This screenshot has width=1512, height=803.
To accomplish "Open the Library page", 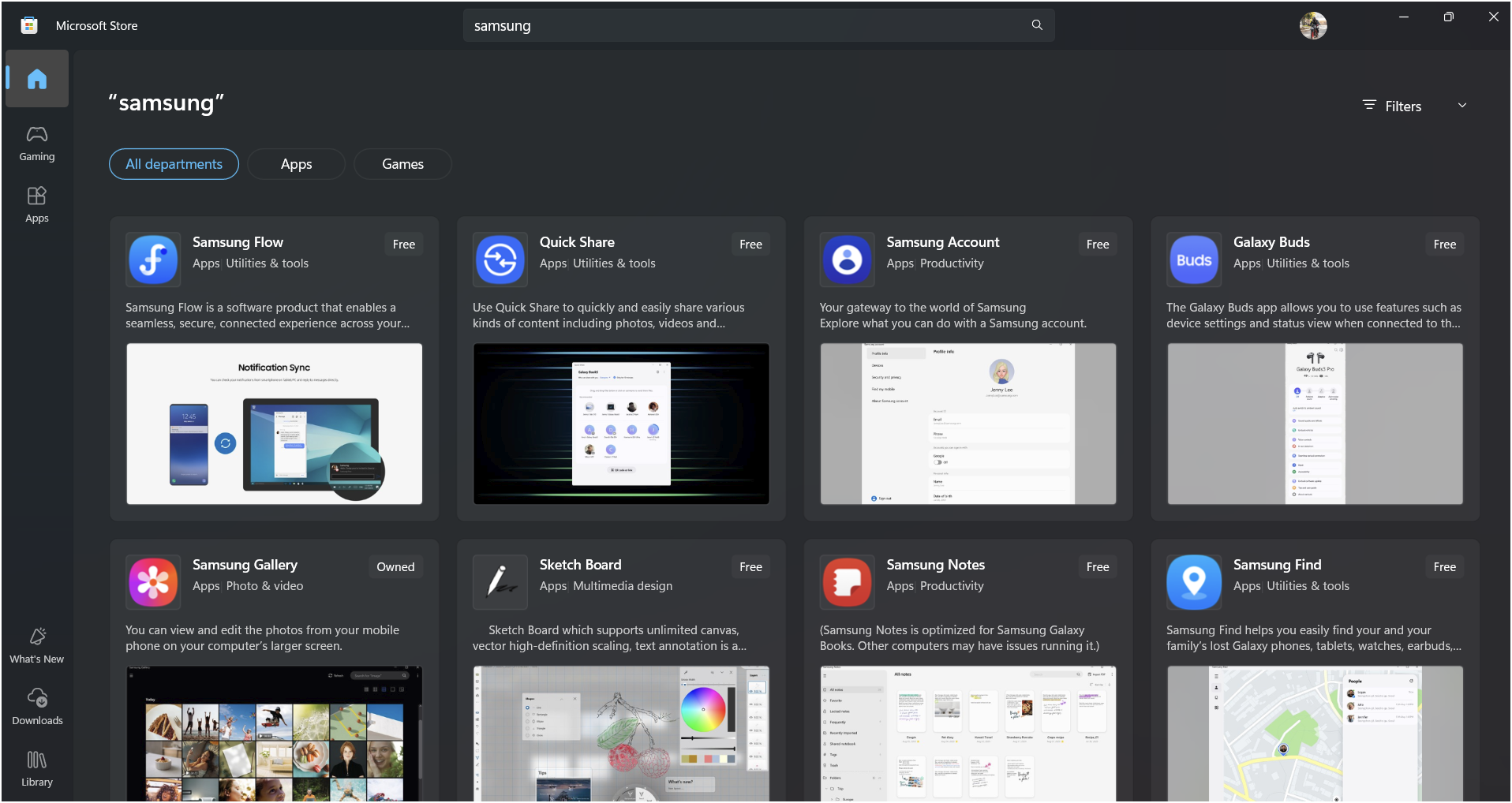I will (x=37, y=769).
